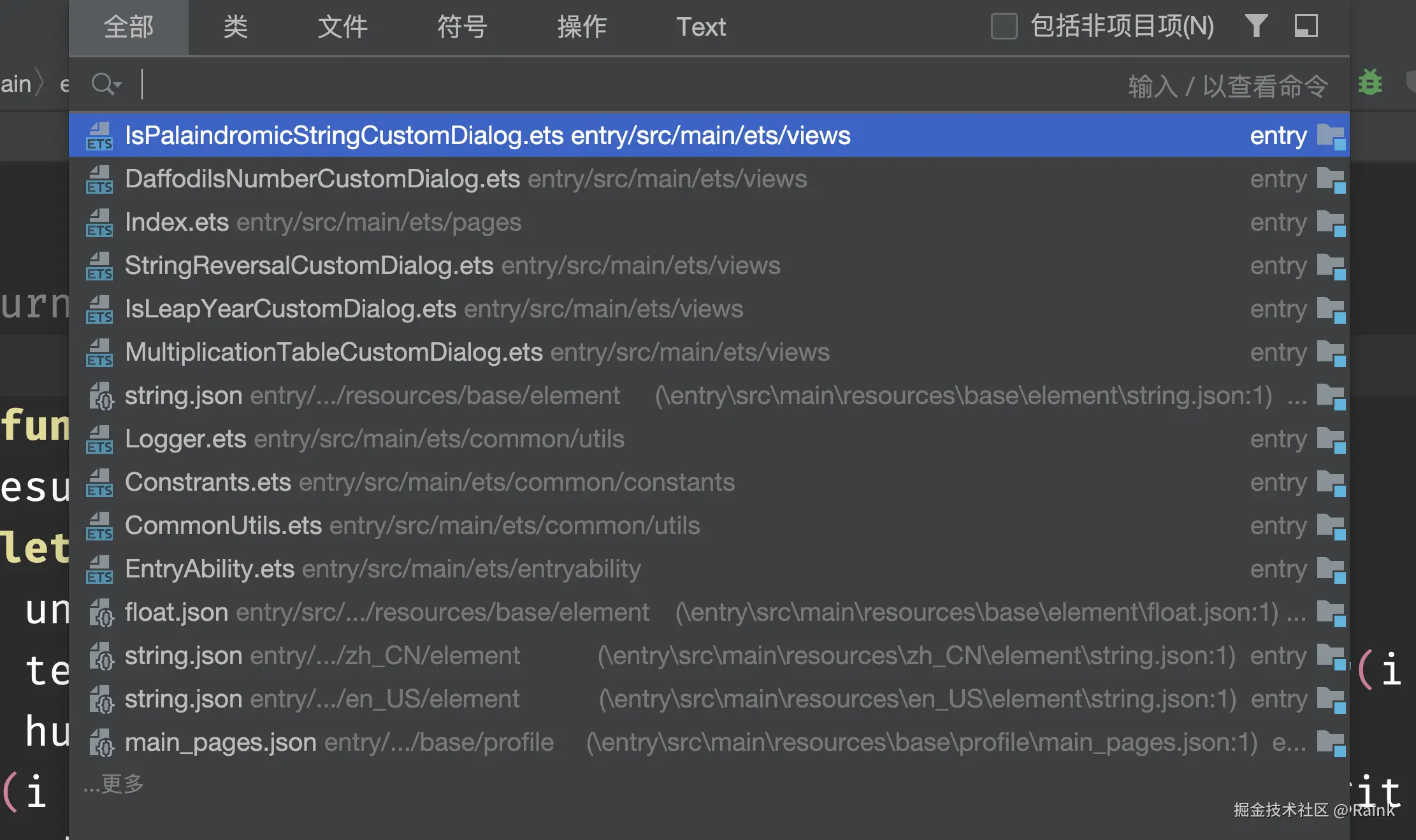Select the IsLeapYearCustomDialog.ets result
This screenshot has height=840, width=1416.
(x=290, y=309)
